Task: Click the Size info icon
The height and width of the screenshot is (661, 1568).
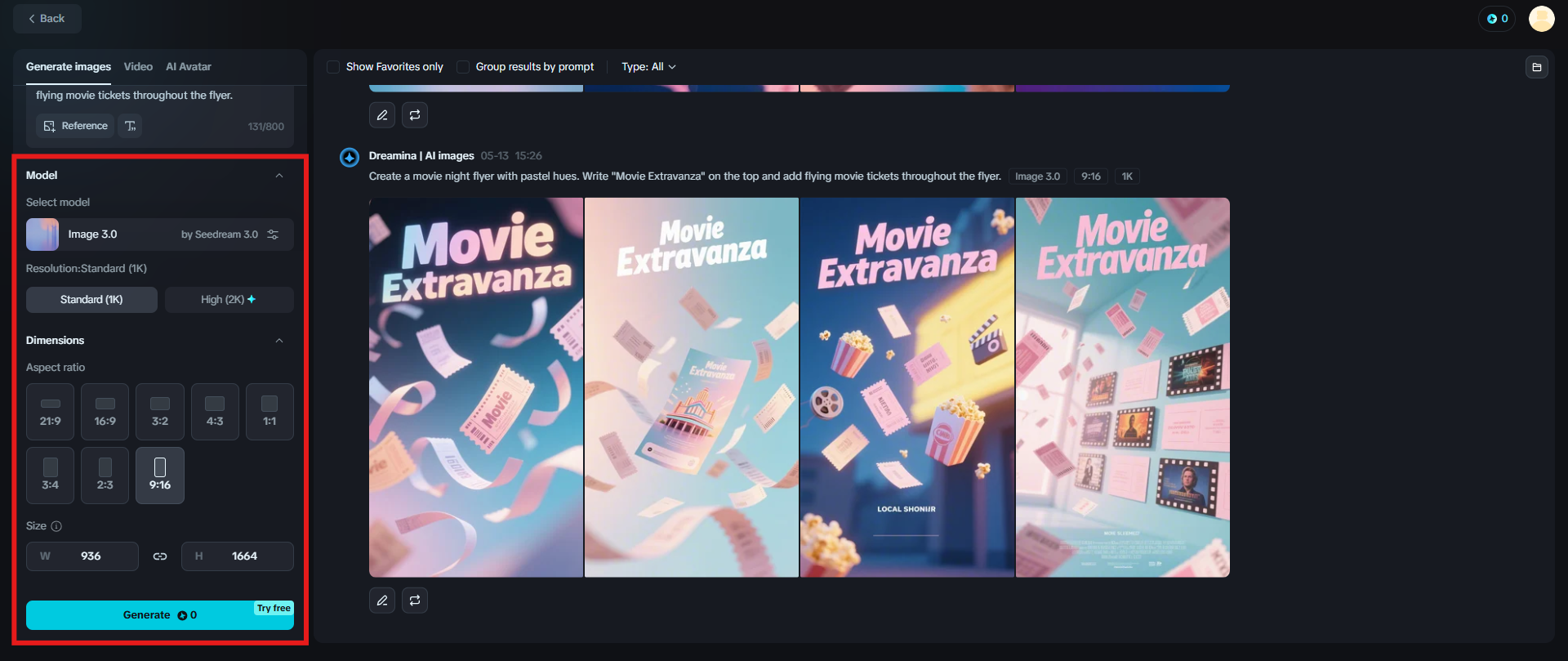Action: point(56,526)
